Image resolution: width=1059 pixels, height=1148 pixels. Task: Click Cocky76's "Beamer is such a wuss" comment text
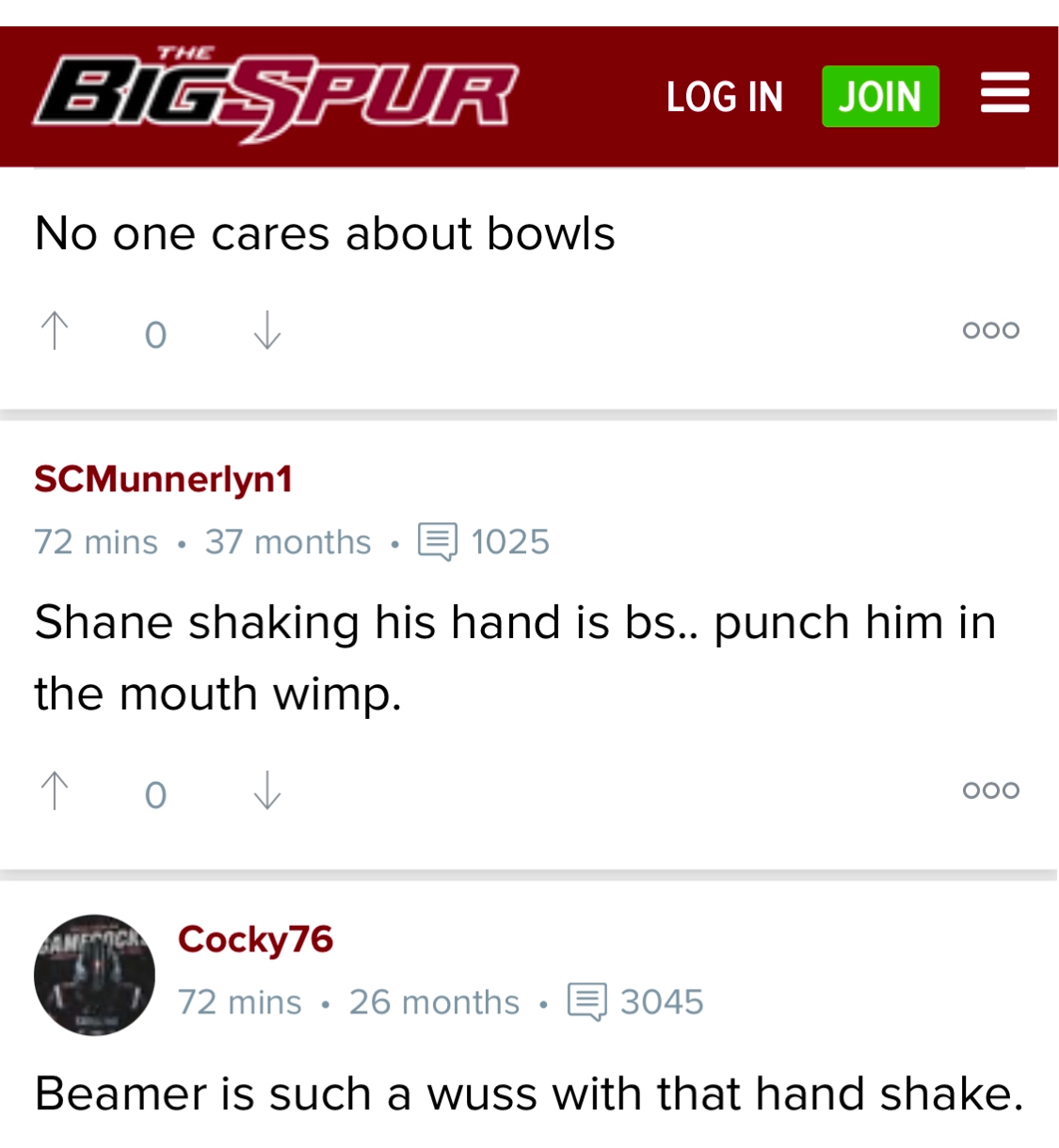tap(528, 1094)
